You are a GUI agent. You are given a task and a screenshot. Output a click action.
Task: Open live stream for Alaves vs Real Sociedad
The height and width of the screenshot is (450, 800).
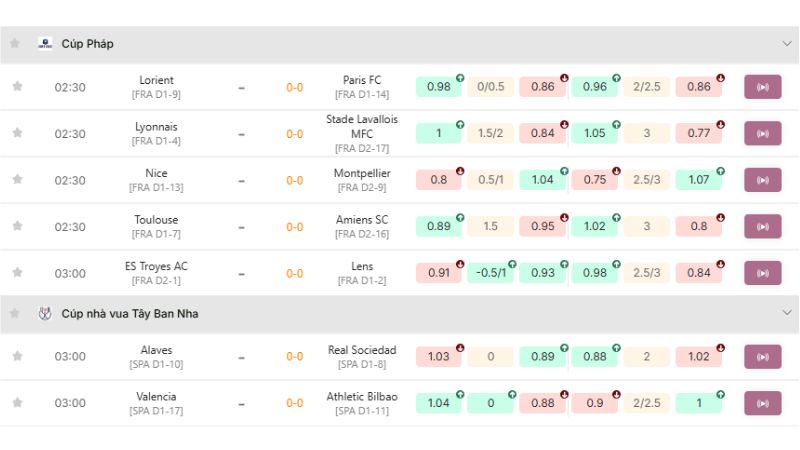(x=762, y=357)
